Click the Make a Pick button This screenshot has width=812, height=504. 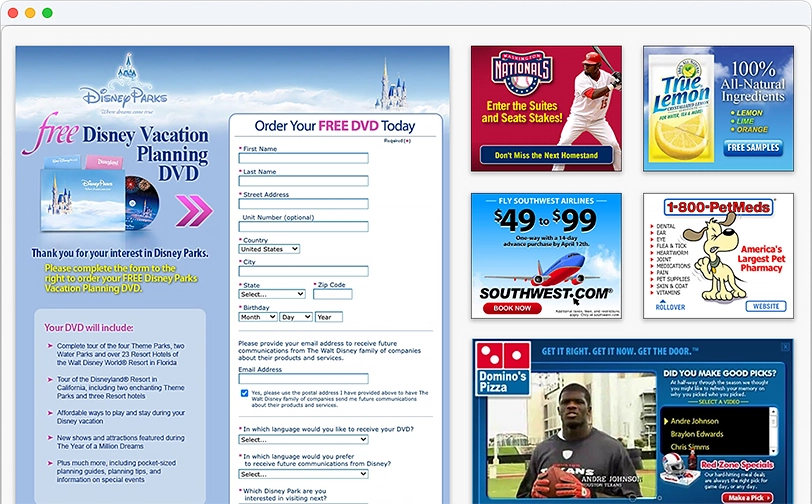(747, 497)
